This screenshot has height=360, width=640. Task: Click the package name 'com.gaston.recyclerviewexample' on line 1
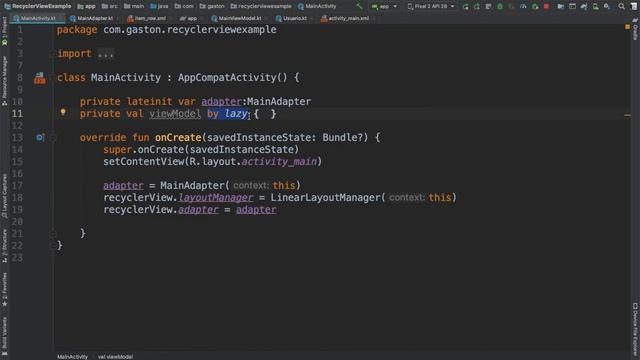[190, 30]
